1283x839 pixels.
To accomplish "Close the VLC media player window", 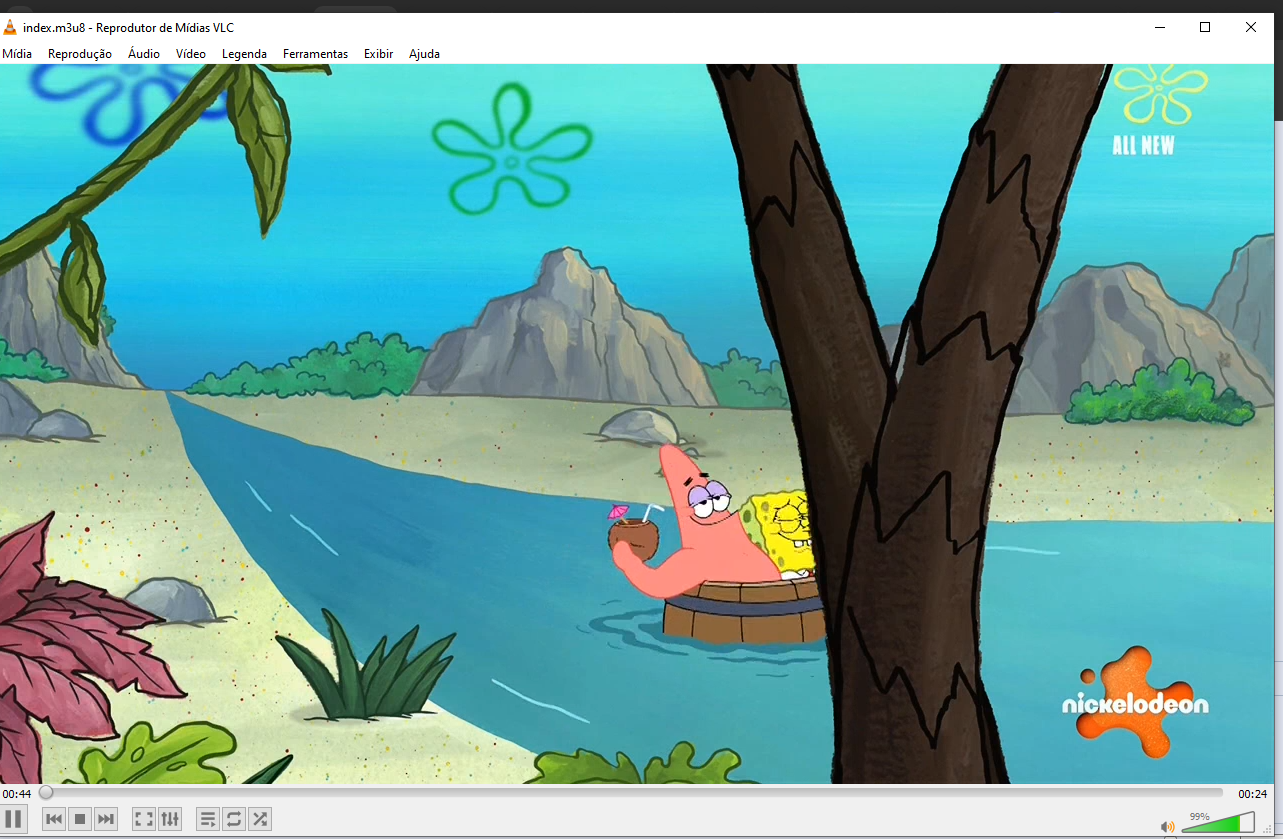I will coord(1251,27).
